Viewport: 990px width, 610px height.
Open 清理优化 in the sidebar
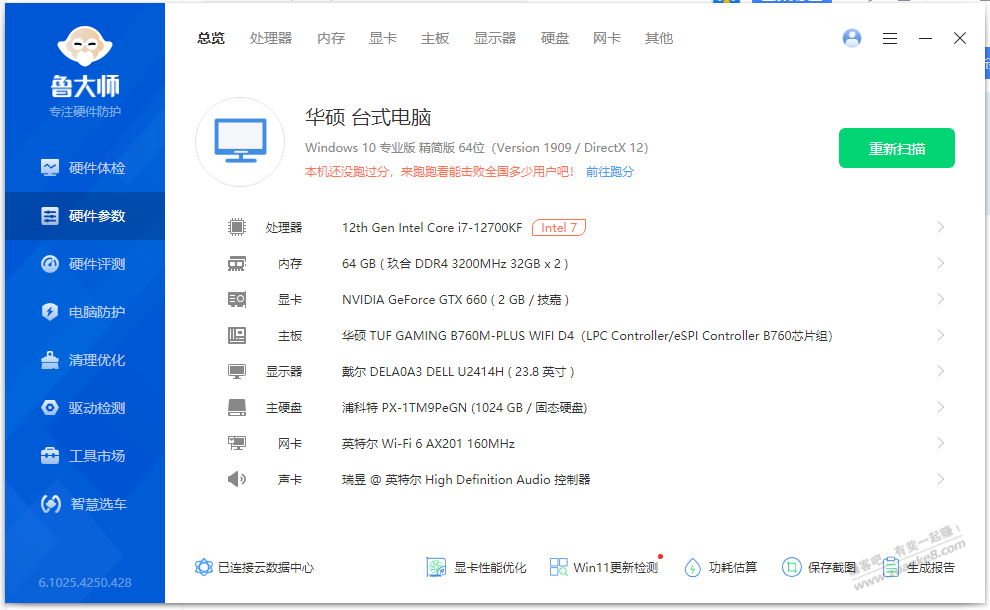tap(84, 360)
